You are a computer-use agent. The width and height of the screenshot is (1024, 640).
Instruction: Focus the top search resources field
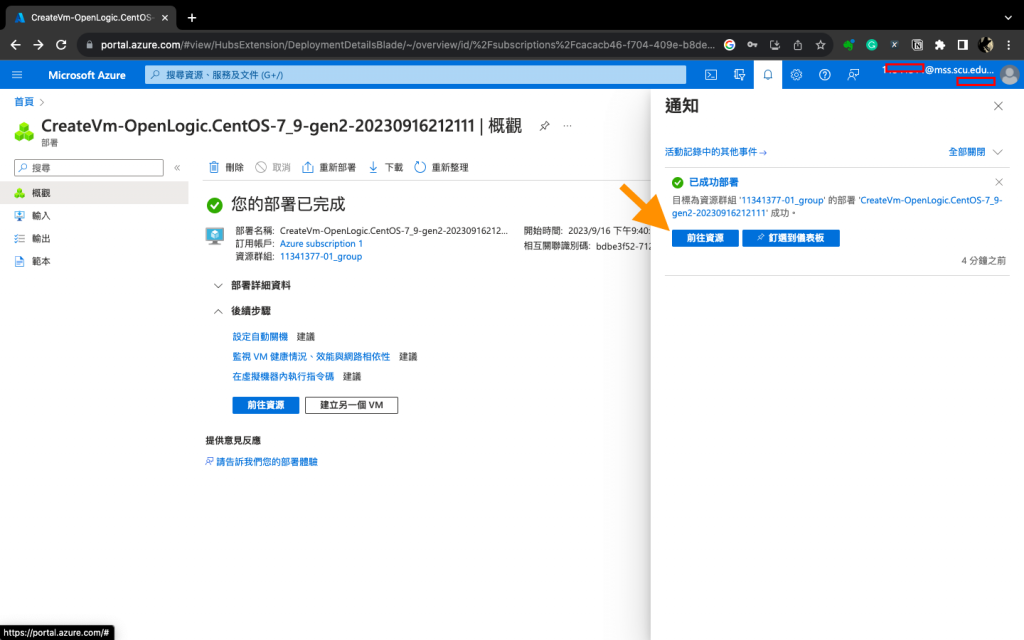click(415, 75)
